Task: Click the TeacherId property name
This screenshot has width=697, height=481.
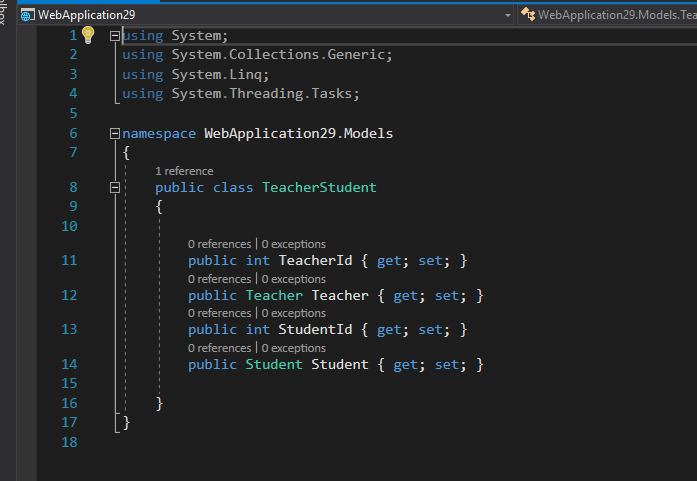Action: pos(315,260)
